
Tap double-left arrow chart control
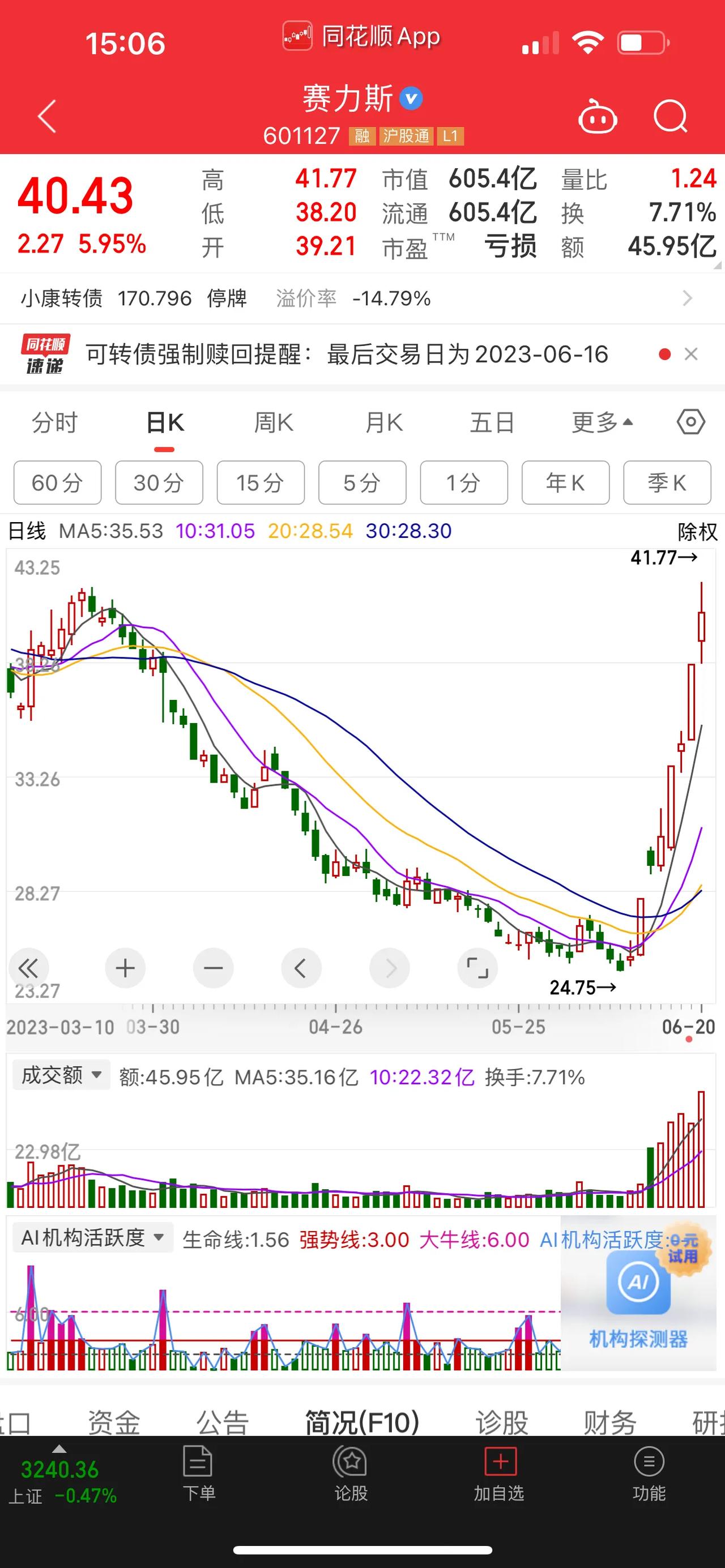coord(29,968)
